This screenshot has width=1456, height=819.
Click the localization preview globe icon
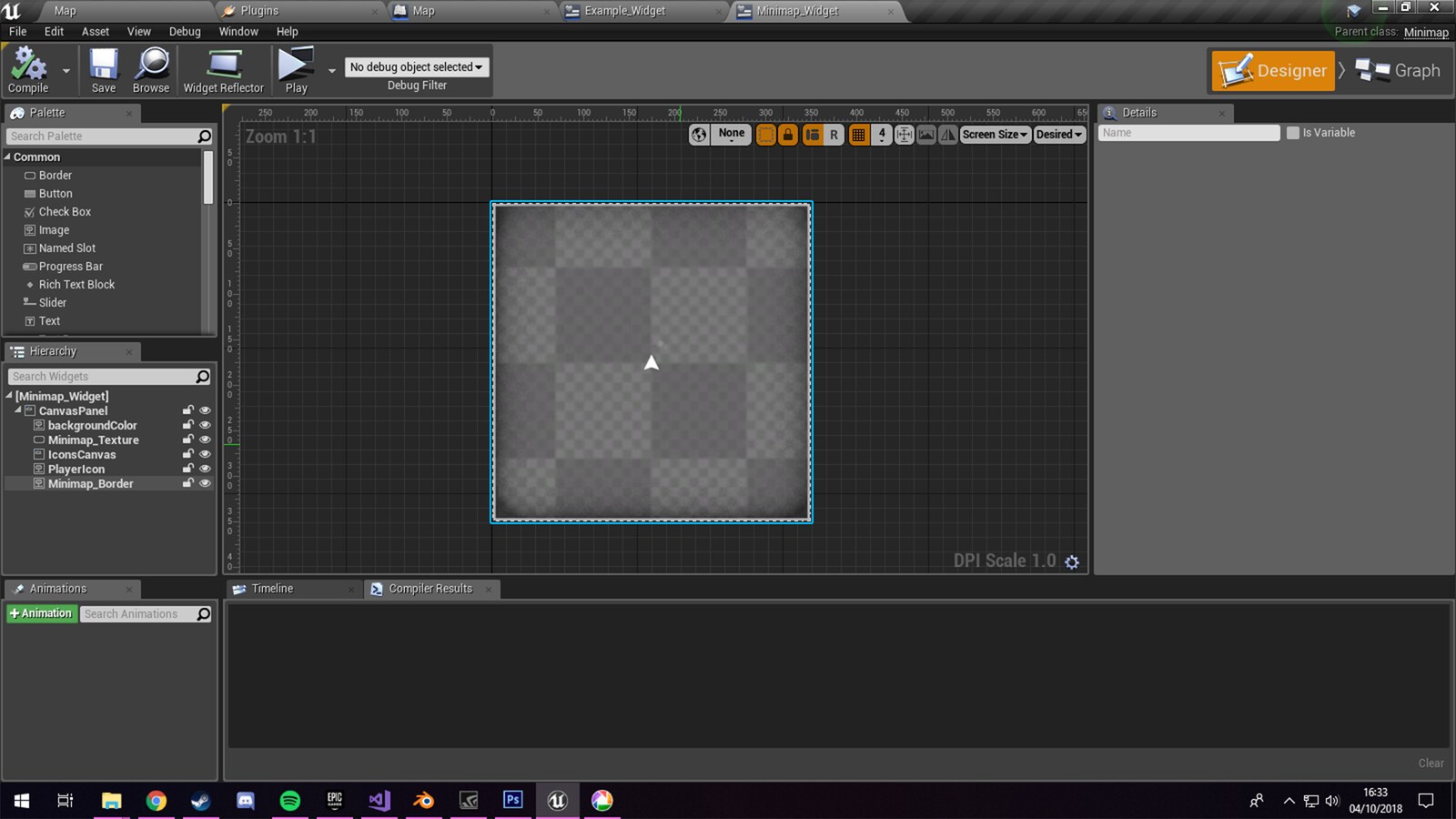(699, 134)
